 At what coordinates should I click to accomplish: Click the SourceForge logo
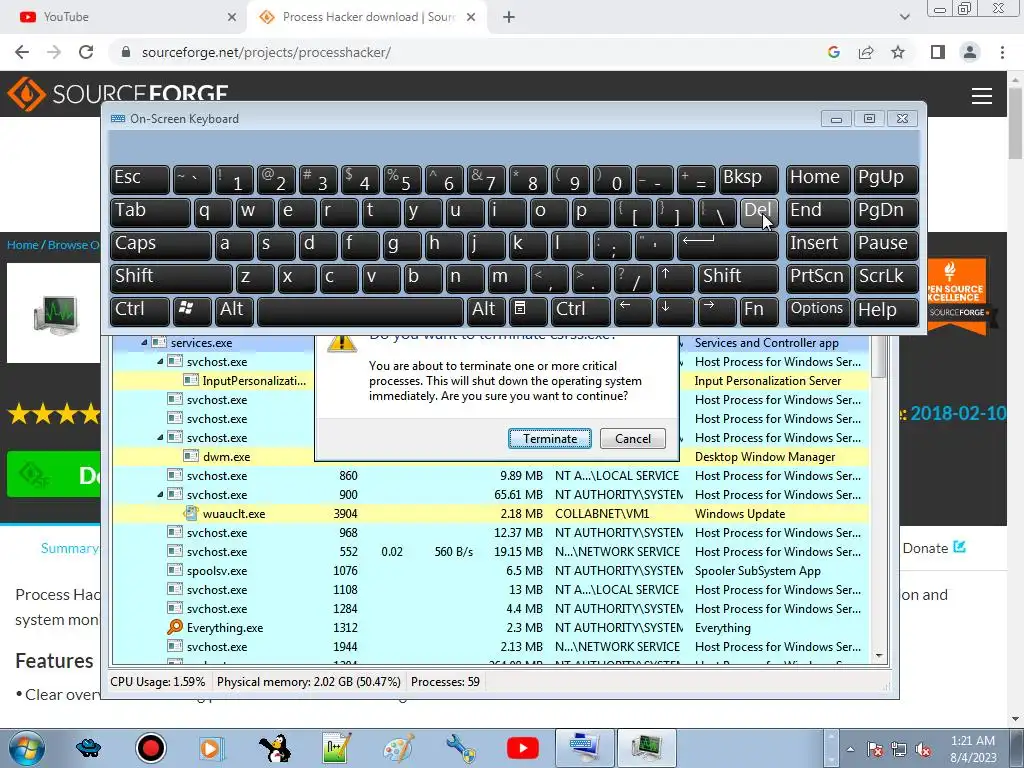(118, 93)
